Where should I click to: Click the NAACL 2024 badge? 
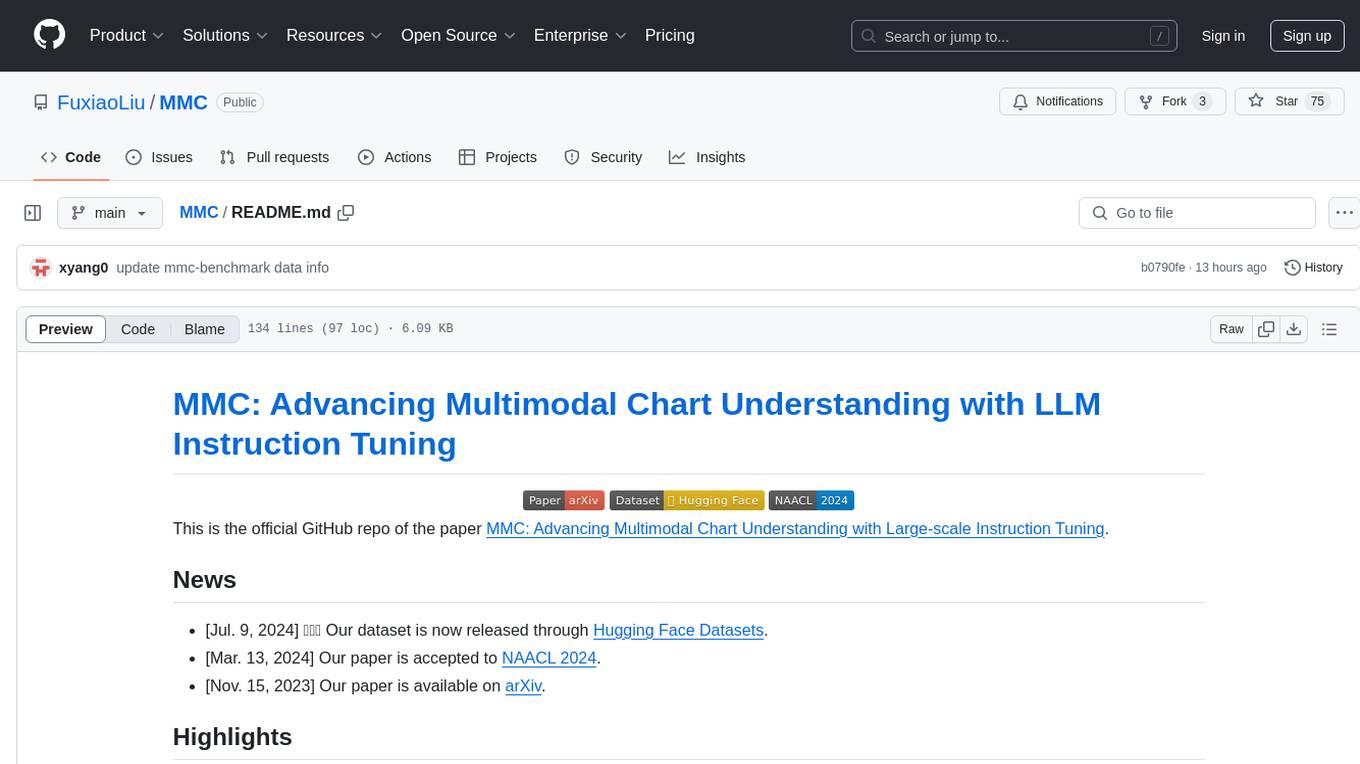pyautogui.click(x=811, y=500)
